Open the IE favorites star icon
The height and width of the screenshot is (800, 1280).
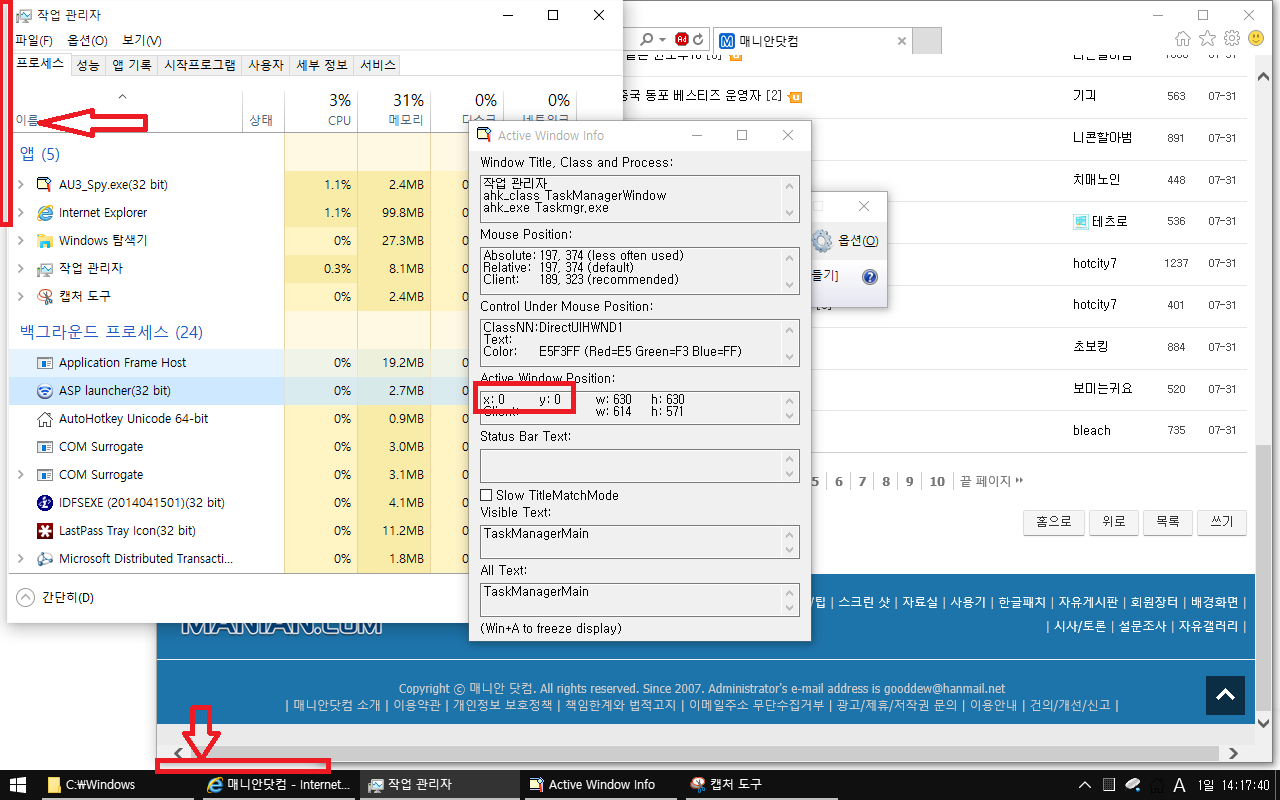click(1207, 39)
